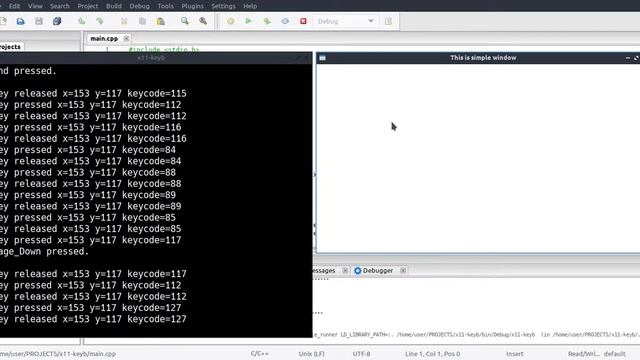
Task: Click the C/C++ language status bar entry
Action: pyautogui.click(x=260, y=354)
